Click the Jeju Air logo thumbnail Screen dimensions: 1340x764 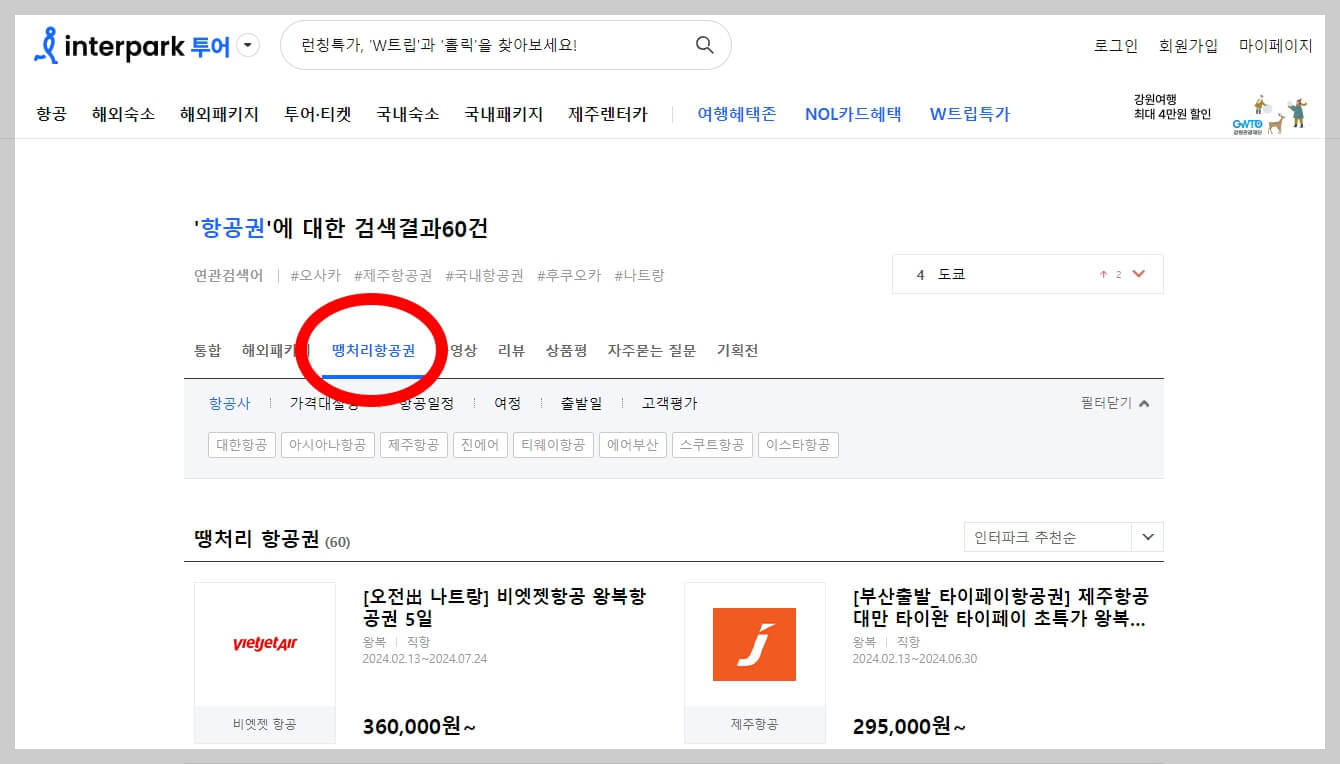click(755, 644)
